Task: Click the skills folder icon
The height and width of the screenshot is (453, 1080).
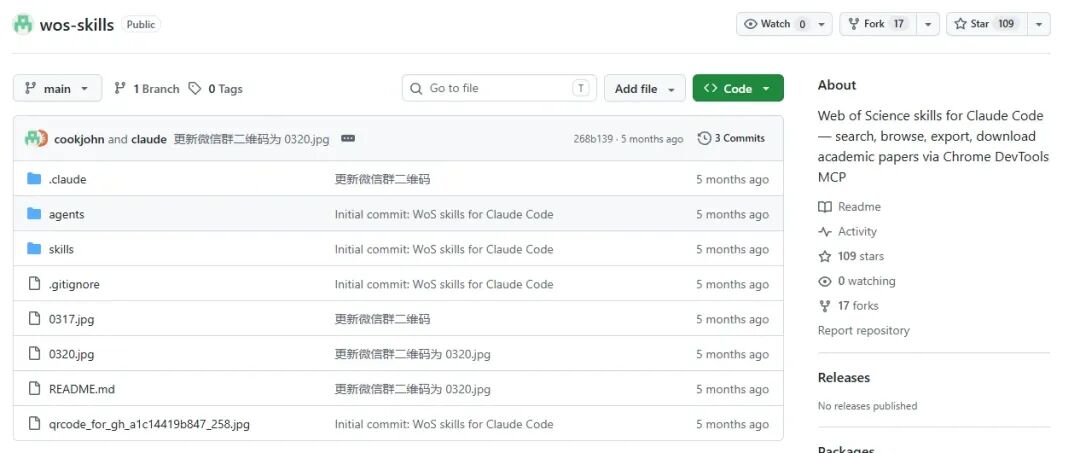Action: 34,249
